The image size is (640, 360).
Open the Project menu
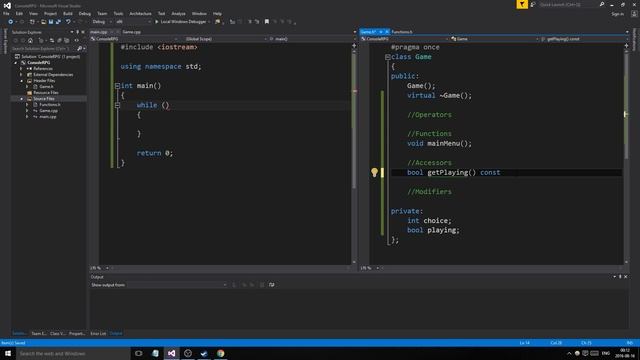coord(50,13)
